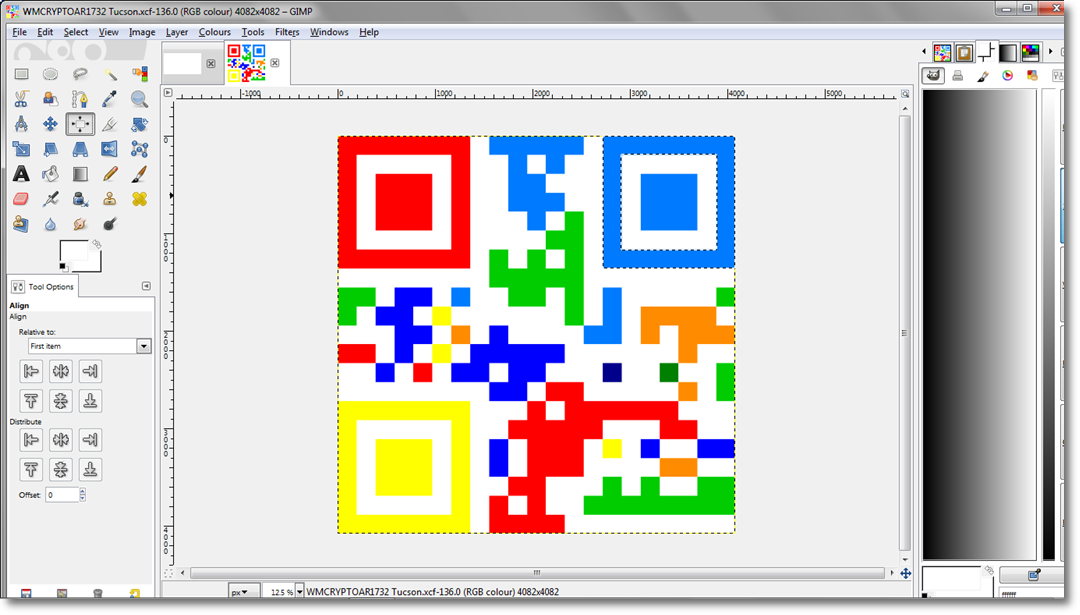Switch to the Tool Options tab
Screen dimensions: 1080x615
coord(43,286)
